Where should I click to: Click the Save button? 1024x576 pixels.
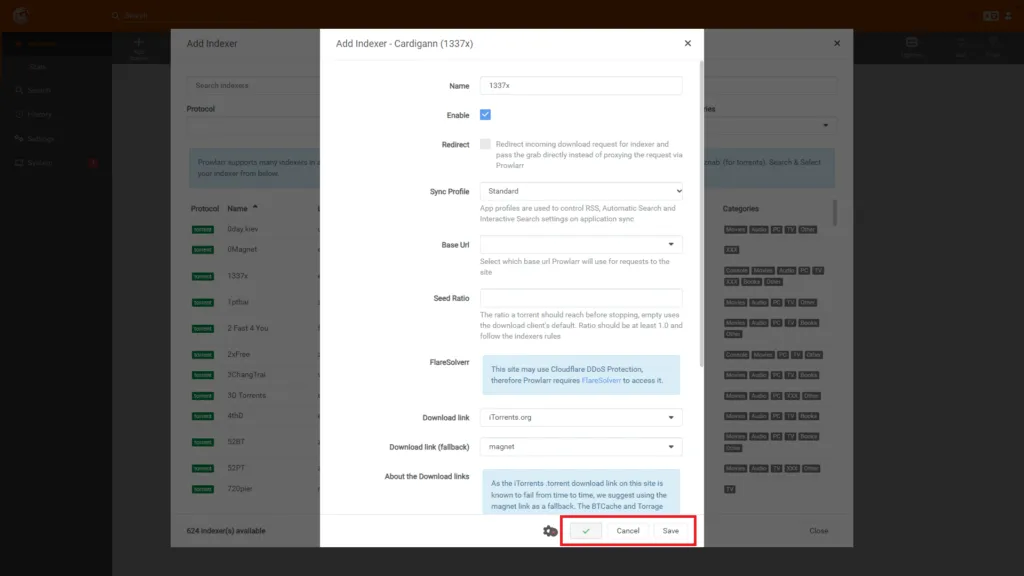[x=670, y=531]
